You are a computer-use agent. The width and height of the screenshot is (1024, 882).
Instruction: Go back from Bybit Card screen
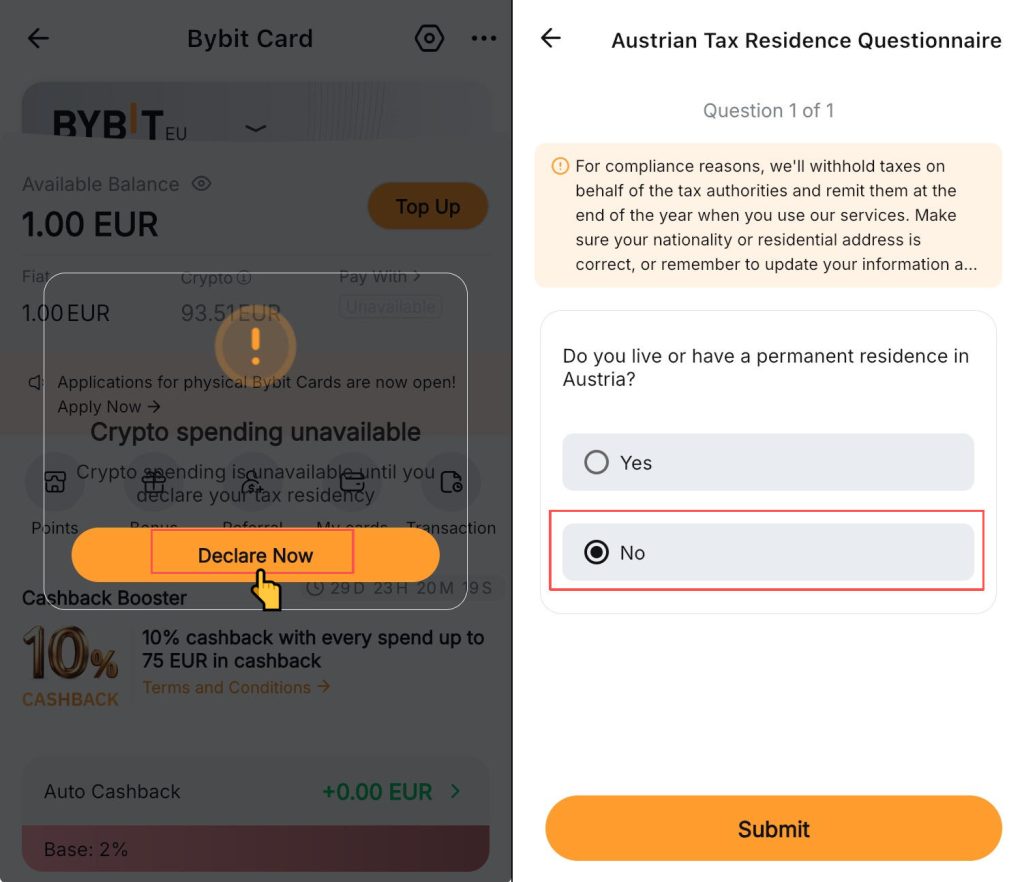point(38,39)
